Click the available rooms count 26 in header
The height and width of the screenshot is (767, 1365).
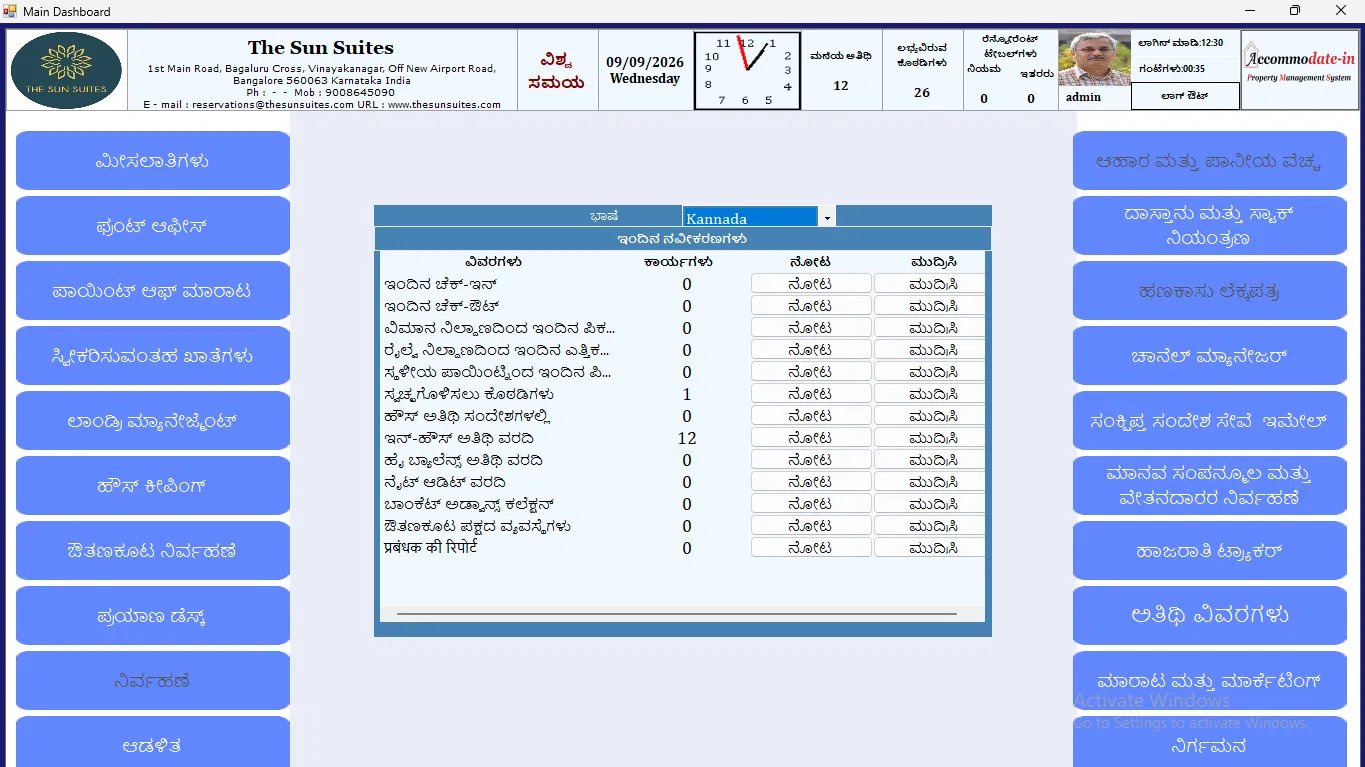click(922, 93)
